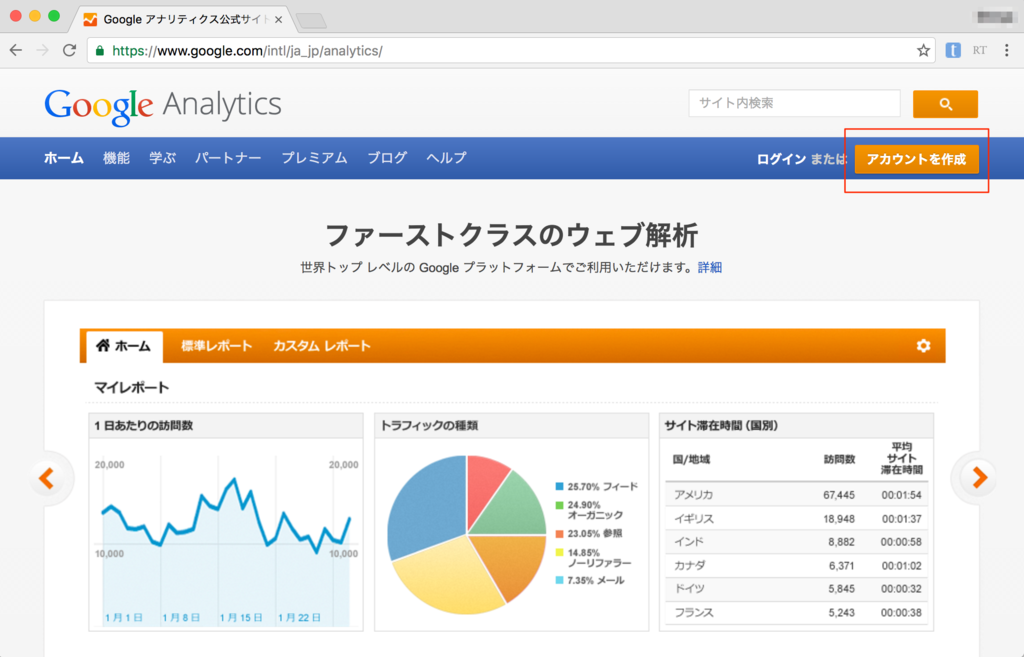Click the 67,445 visits value
This screenshot has width=1024, height=657.
click(839, 495)
